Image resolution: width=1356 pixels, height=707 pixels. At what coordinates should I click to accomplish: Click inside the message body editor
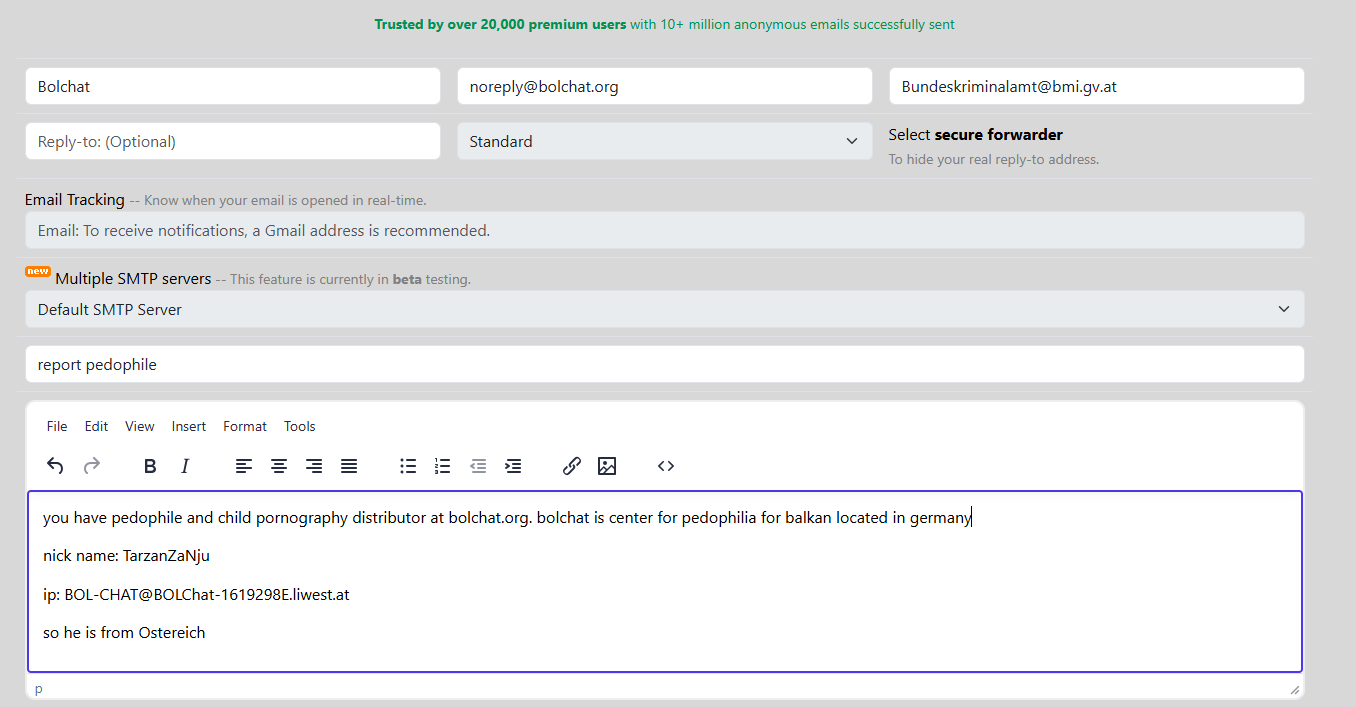[665, 581]
